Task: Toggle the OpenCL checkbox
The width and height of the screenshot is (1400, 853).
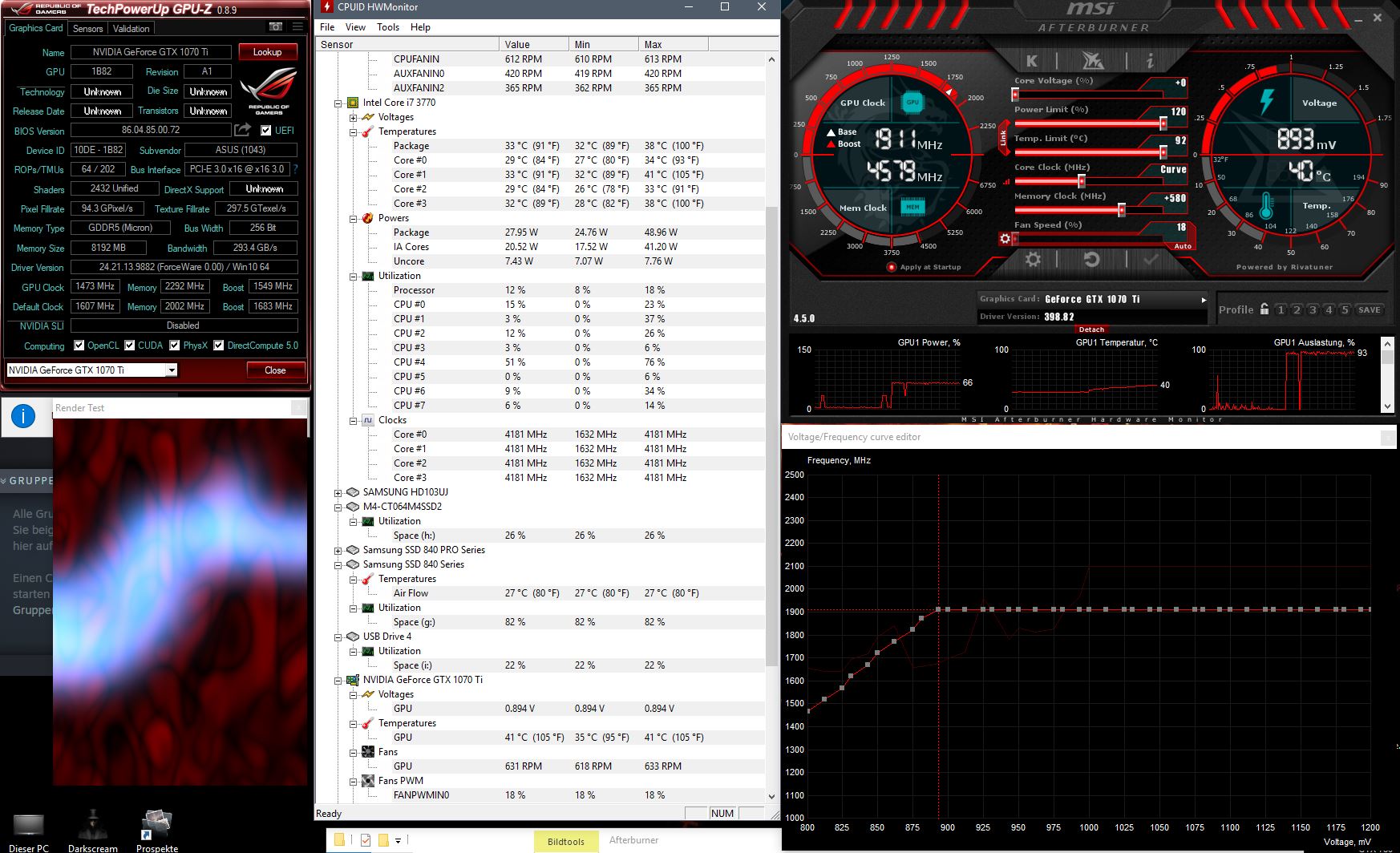Action: pos(79,346)
